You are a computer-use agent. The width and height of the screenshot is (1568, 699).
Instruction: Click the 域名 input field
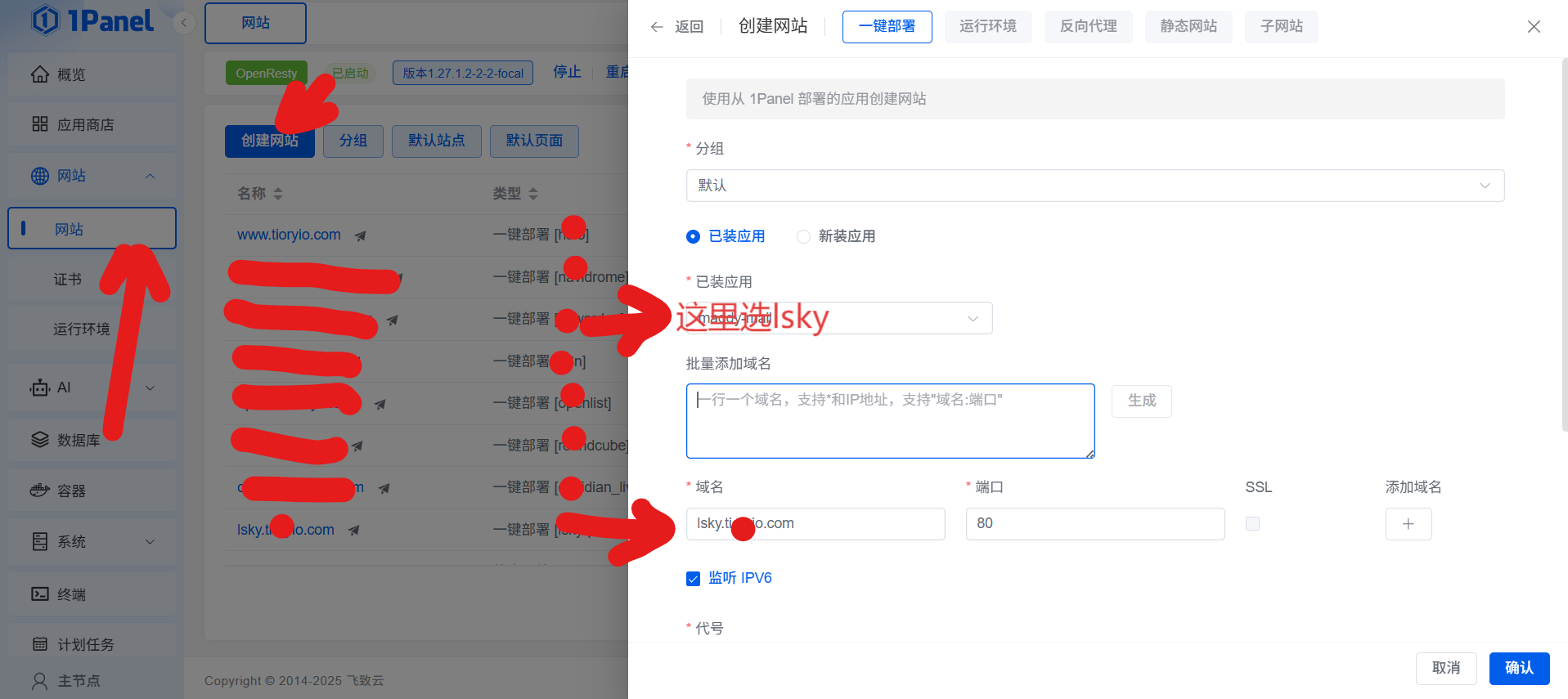pyautogui.click(x=815, y=524)
